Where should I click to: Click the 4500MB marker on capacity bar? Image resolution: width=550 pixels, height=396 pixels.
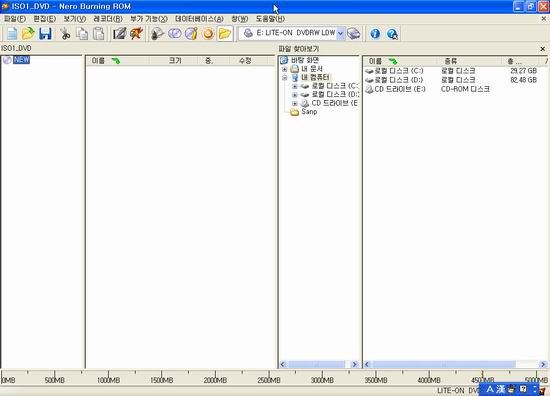click(x=483, y=380)
